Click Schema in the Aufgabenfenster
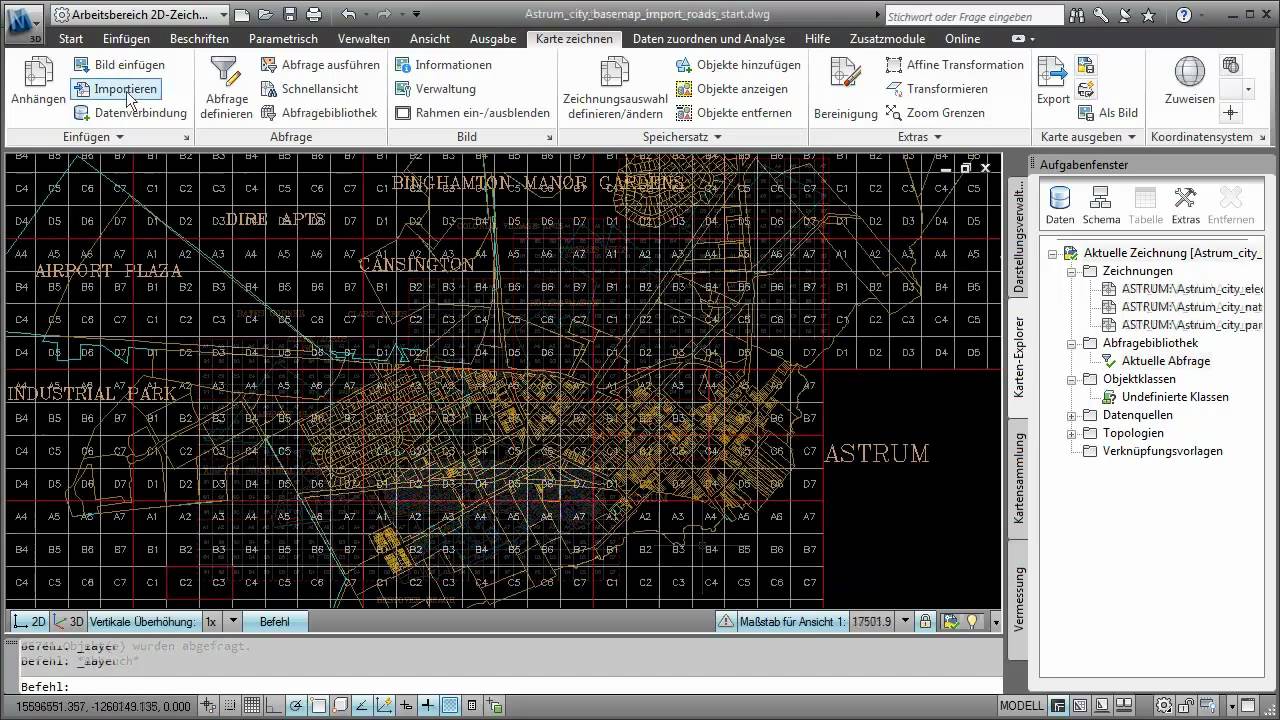This screenshot has width=1280, height=720. [x=1101, y=203]
